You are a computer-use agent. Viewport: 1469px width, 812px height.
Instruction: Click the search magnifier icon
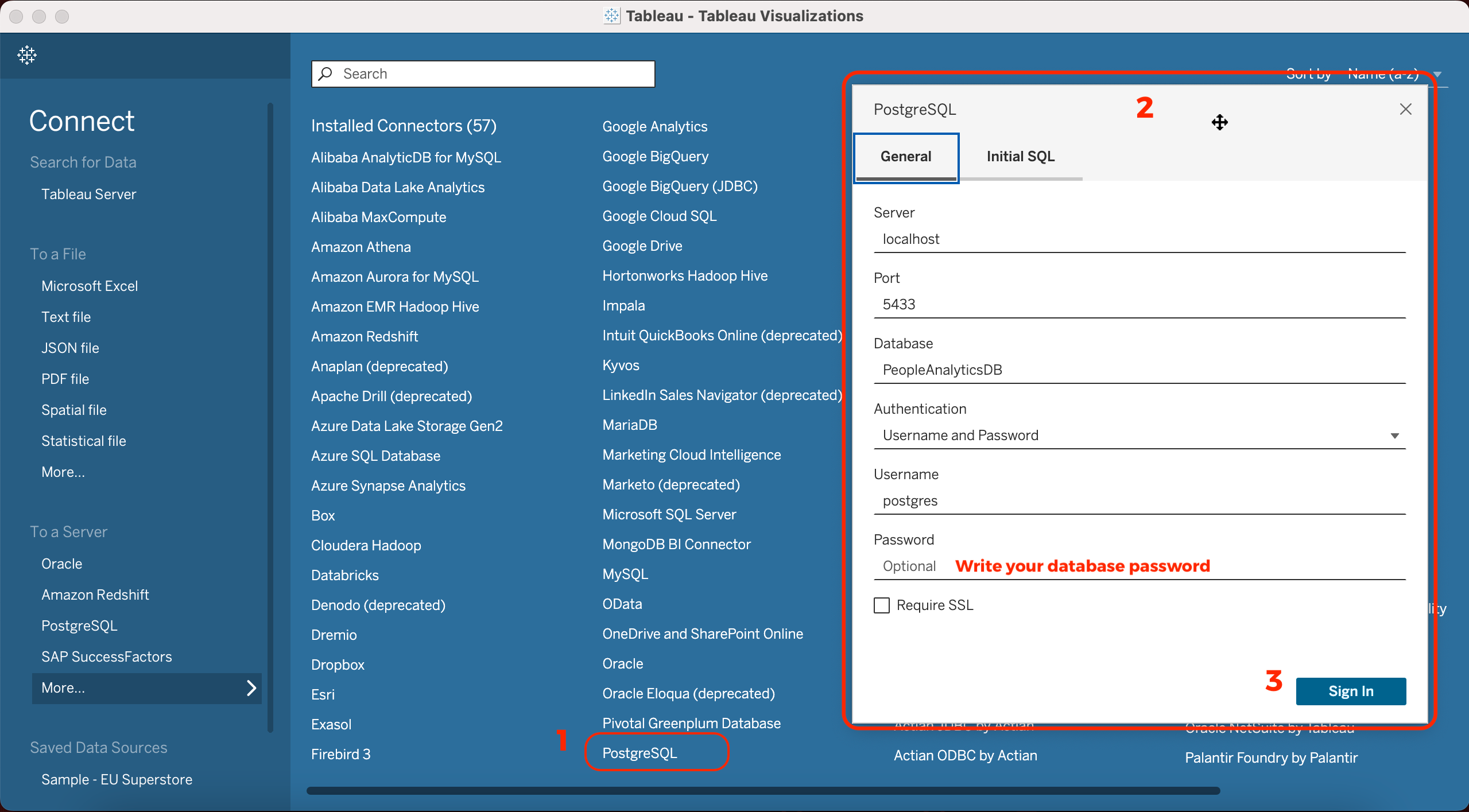[x=325, y=73]
